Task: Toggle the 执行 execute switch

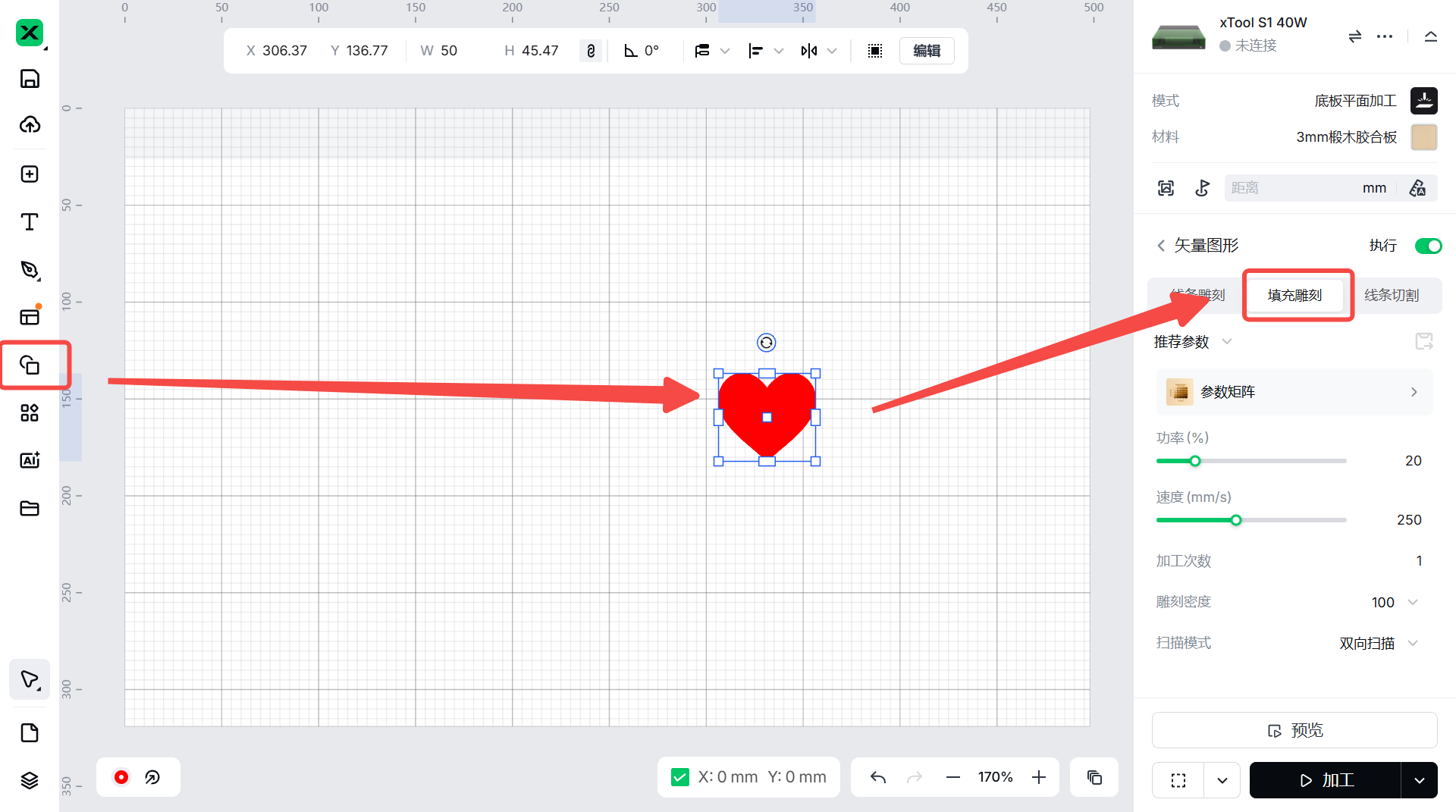Action: pos(1428,246)
